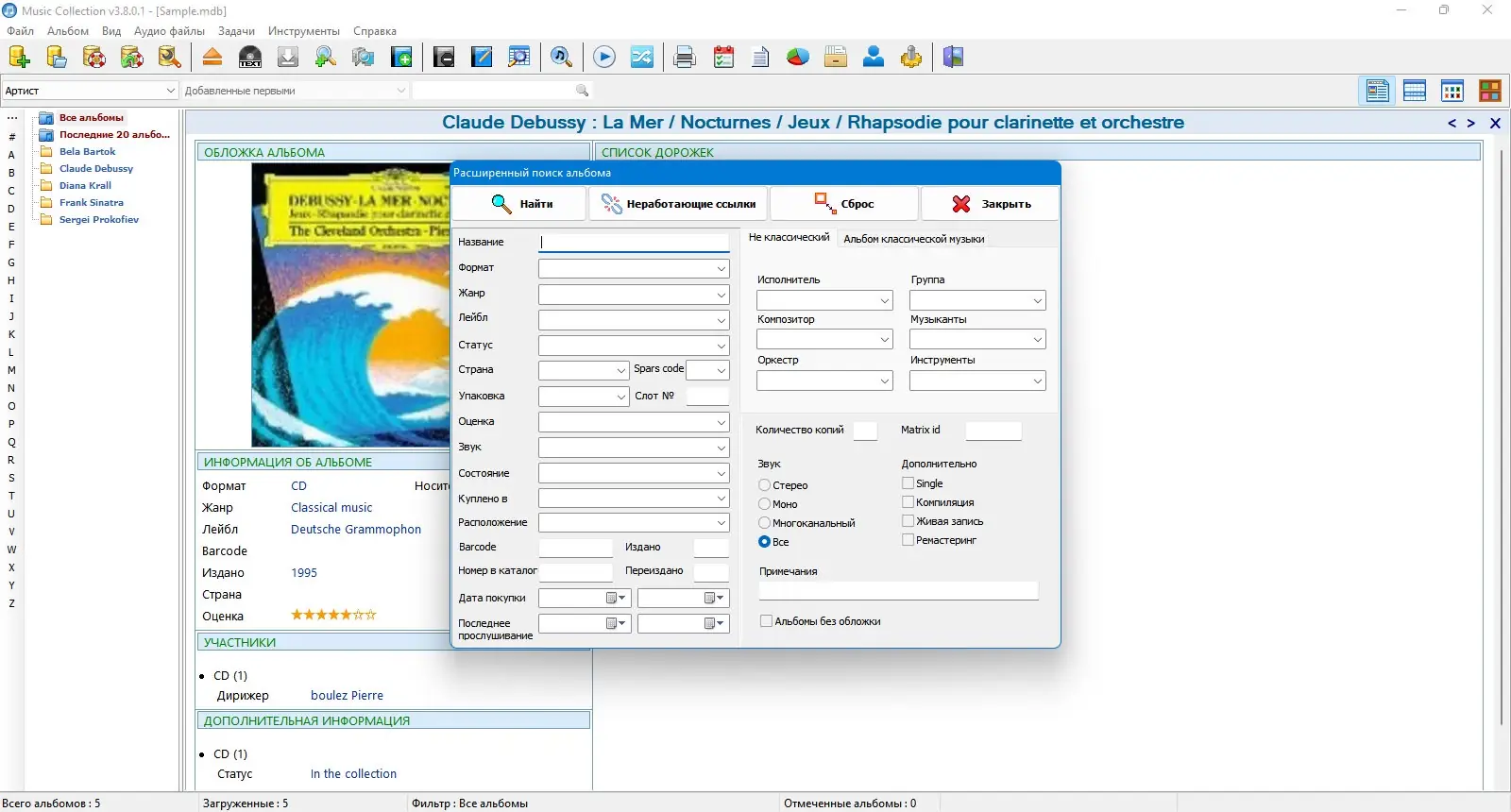Jump to letter M in alphabet index

11,370
